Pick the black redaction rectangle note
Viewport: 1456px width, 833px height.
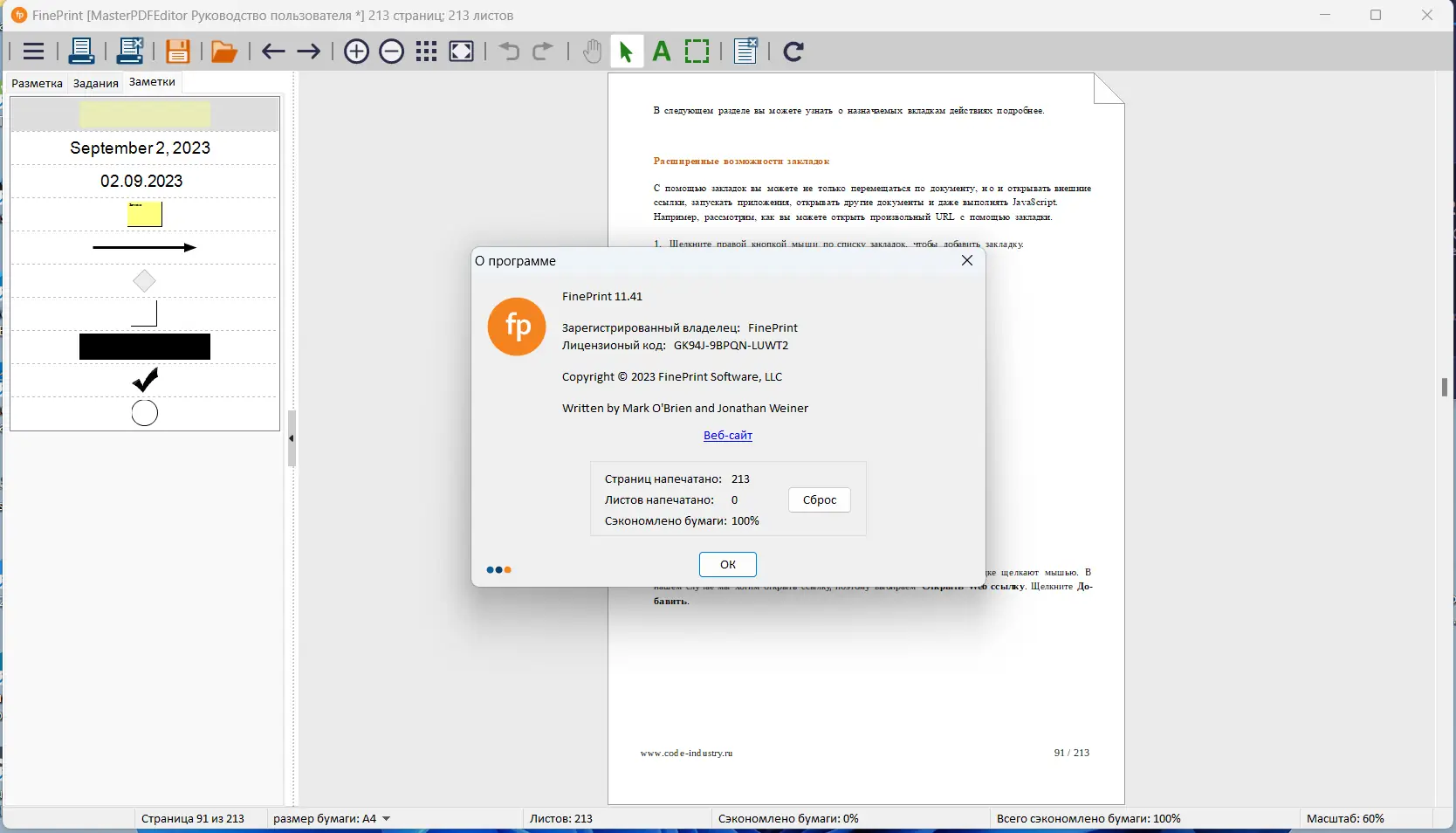[145, 347]
